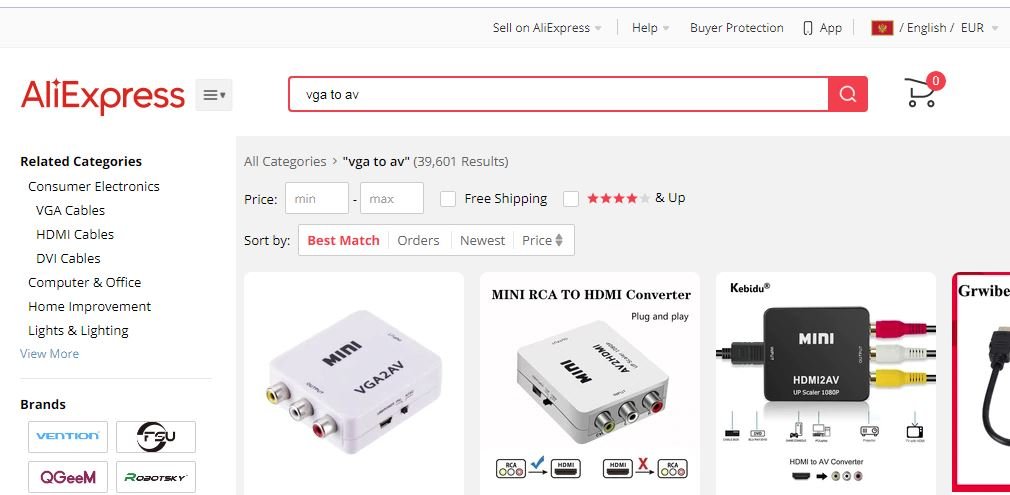Click the AliExpress logo
The height and width of the screenshot is (495, 1010).
coord(103,96)
